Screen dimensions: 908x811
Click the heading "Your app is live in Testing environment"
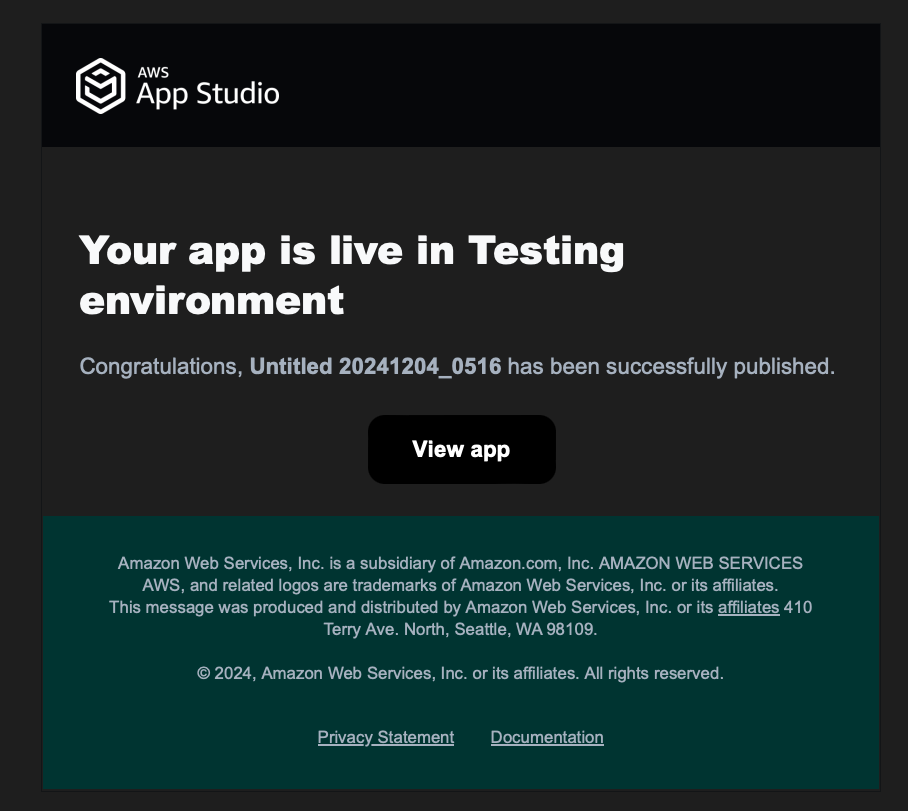pyautogui.click(x=352, y=275)
